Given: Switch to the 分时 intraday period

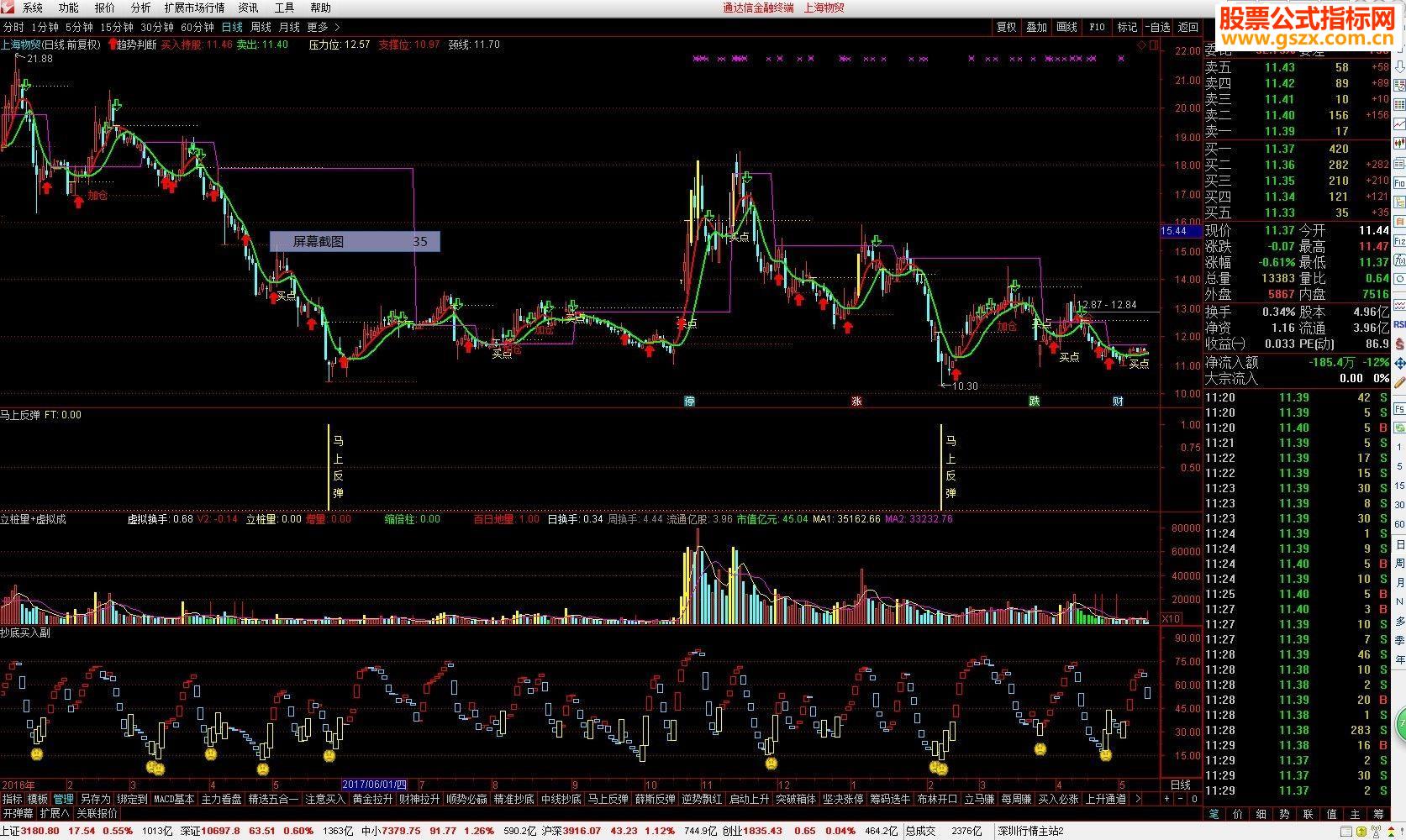Looking at the screenshot, I should tap(13, 27).
